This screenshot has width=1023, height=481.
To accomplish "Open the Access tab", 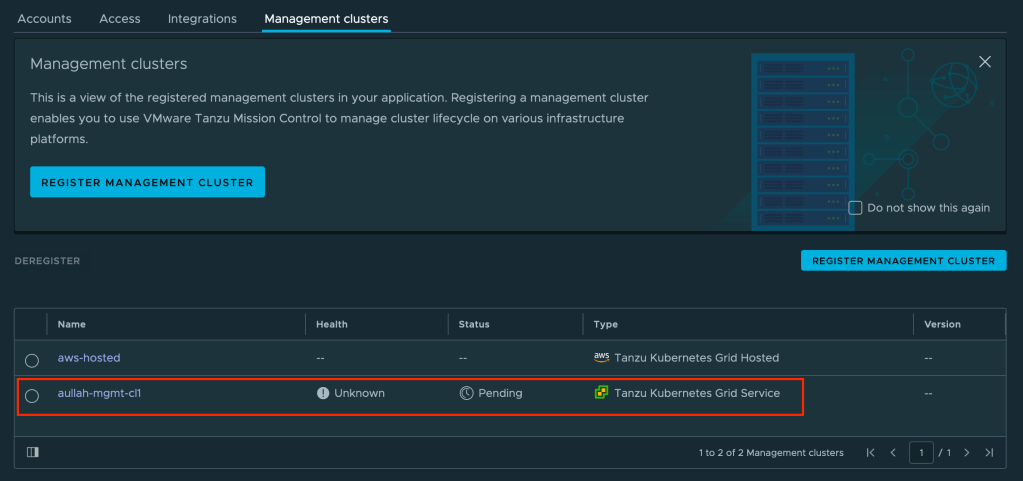I will pos(120,19).
